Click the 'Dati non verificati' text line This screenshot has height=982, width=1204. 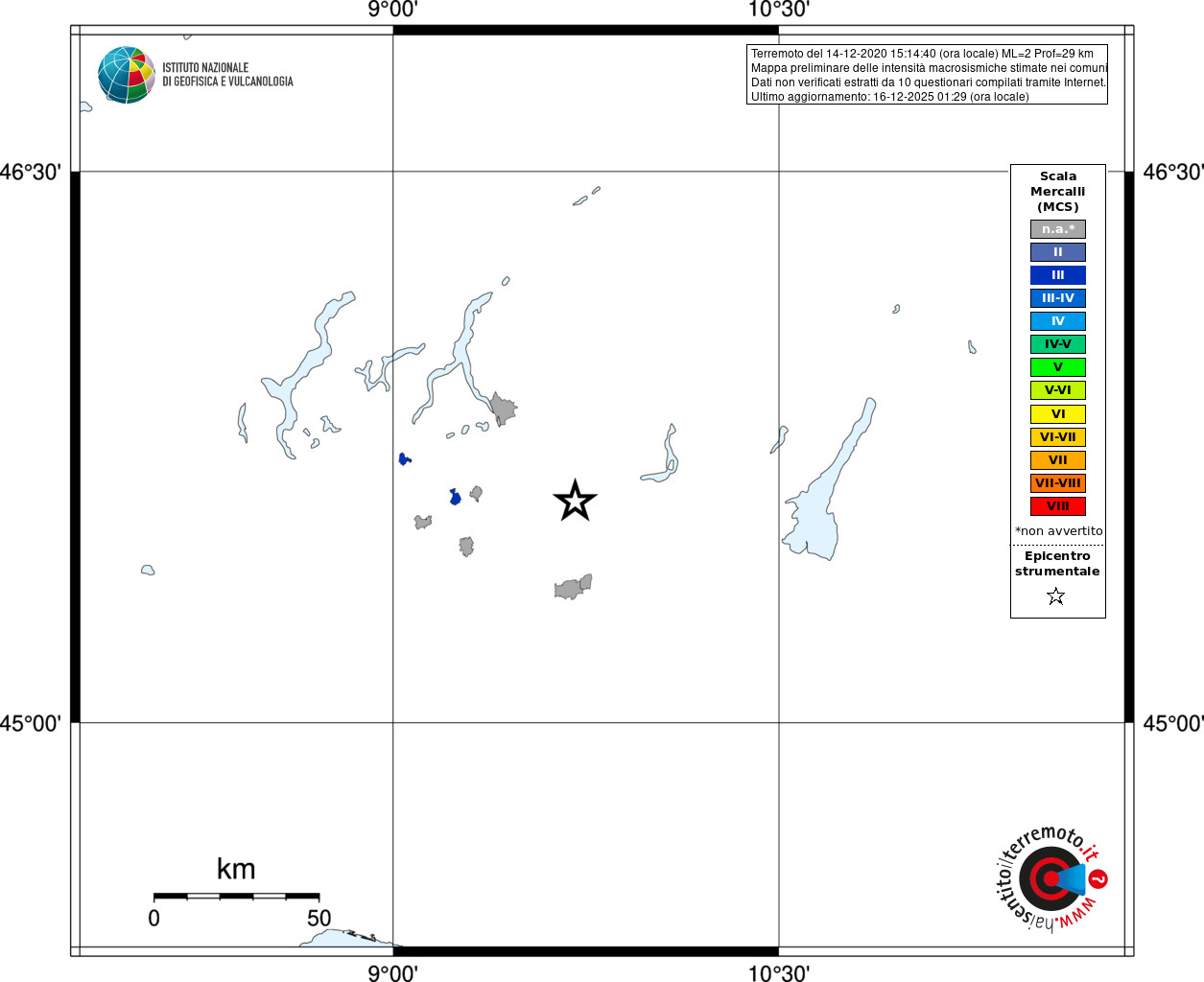929,82
